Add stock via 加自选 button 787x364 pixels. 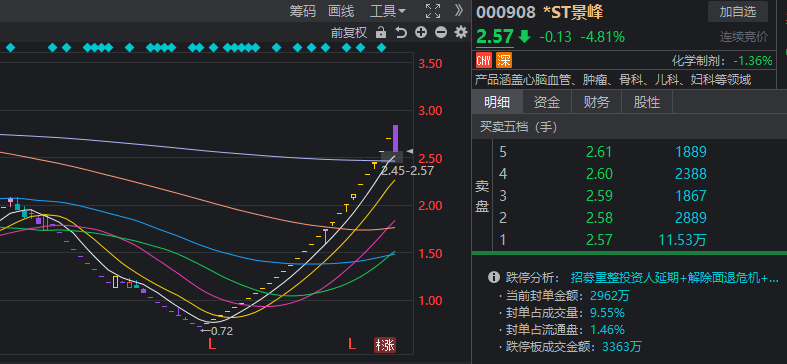738,12
